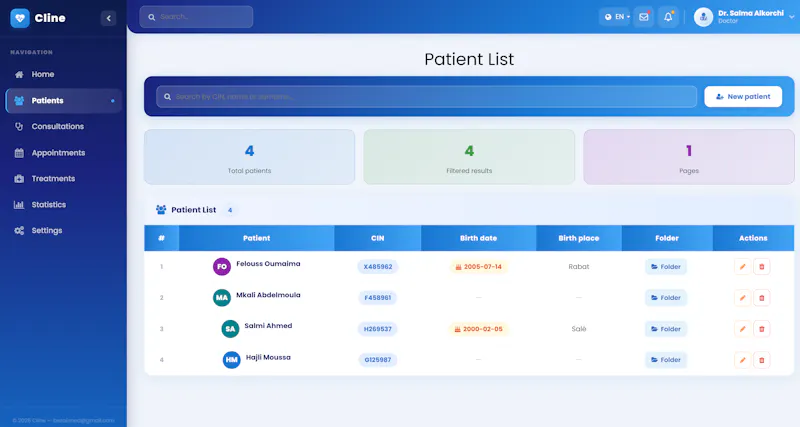Delete Mkali Abdelmoula with trash icon
The image size is (800, 427).
pos(762,298)
